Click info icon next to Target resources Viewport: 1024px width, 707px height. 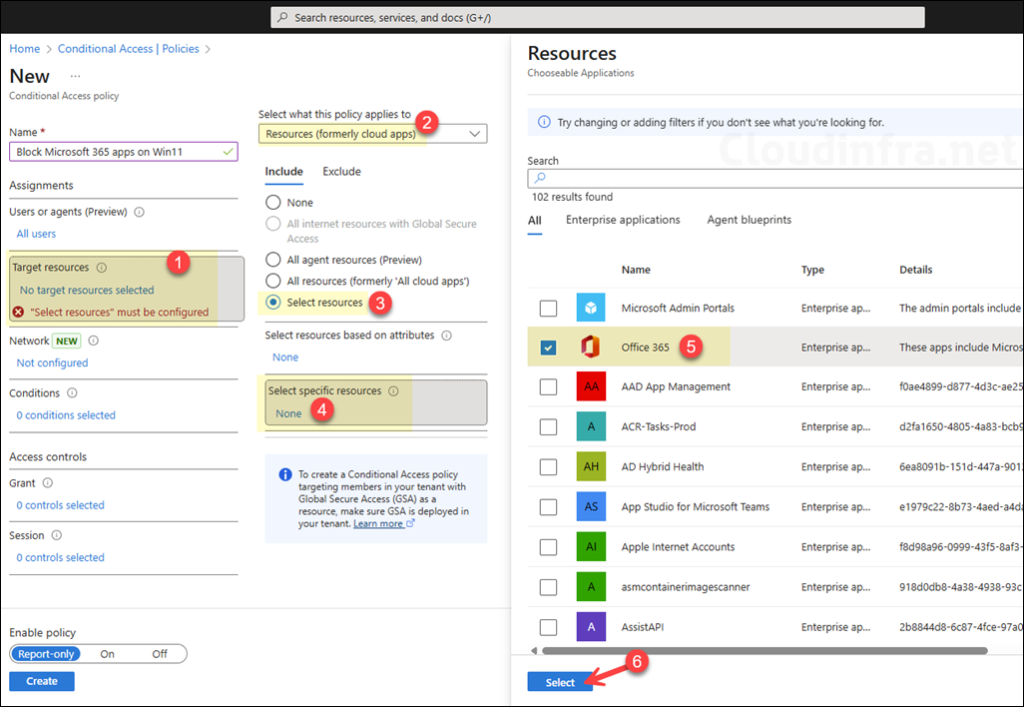[102, 268]
